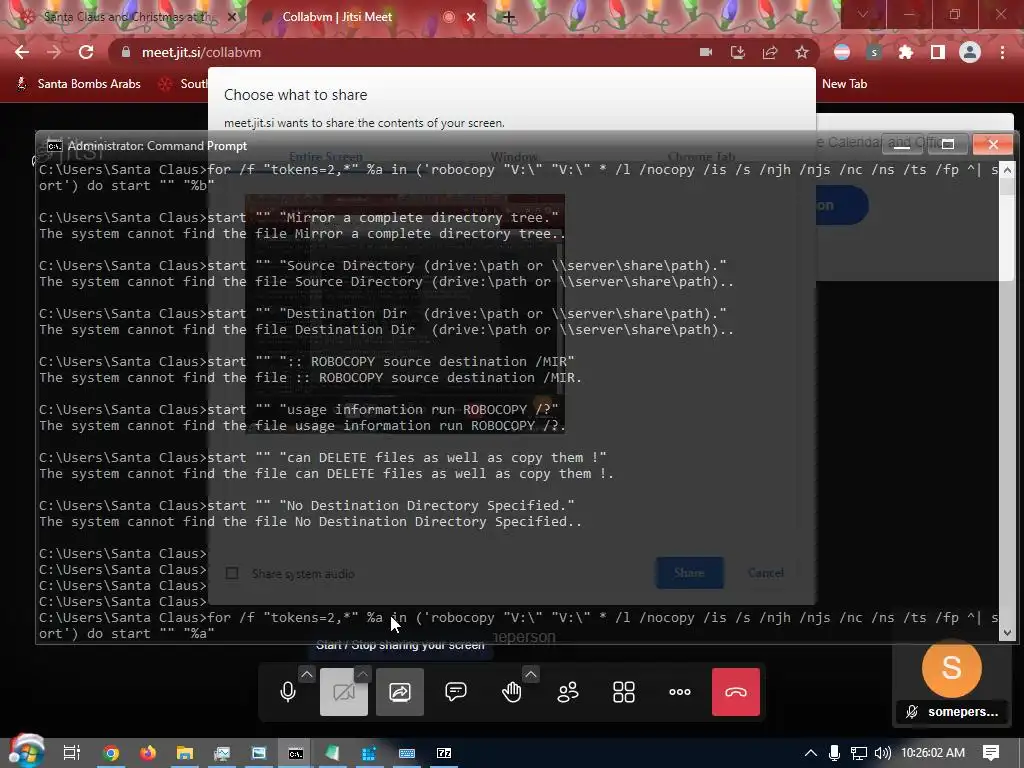The height and width of the screenshot is (768, 1024).
Task: Expand audio settings arrow above microphone
Action: (x=307, y=674)
